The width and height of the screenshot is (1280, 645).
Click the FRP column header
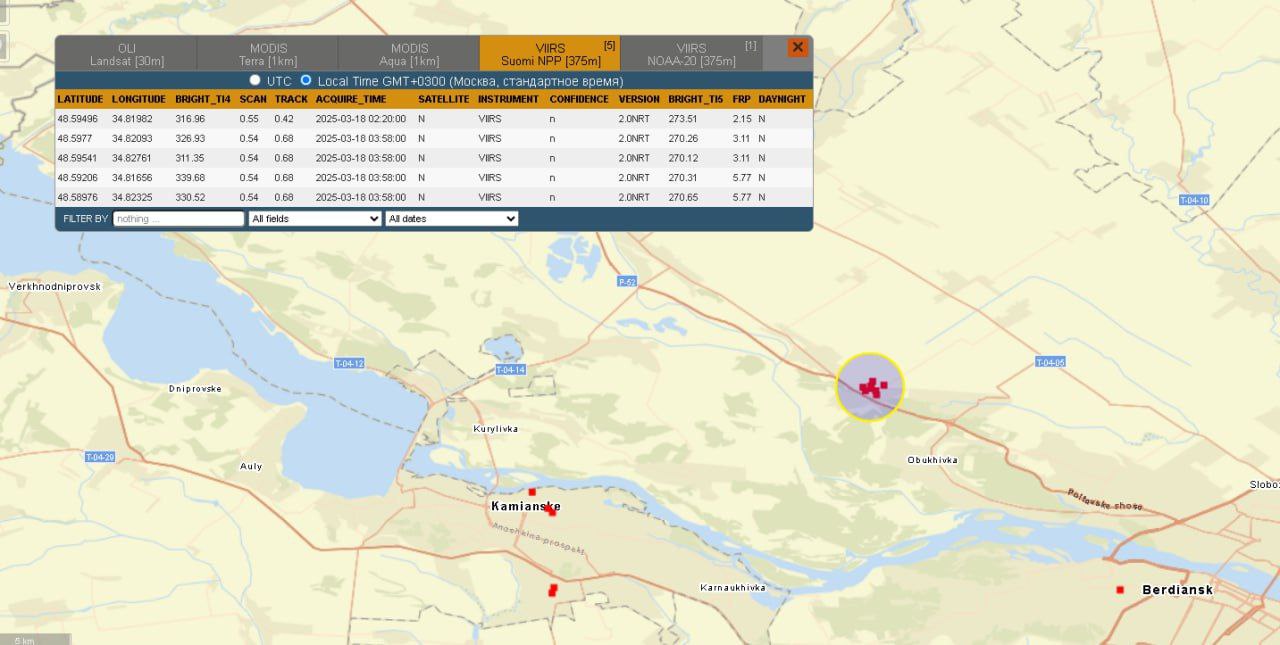[741, 99]
